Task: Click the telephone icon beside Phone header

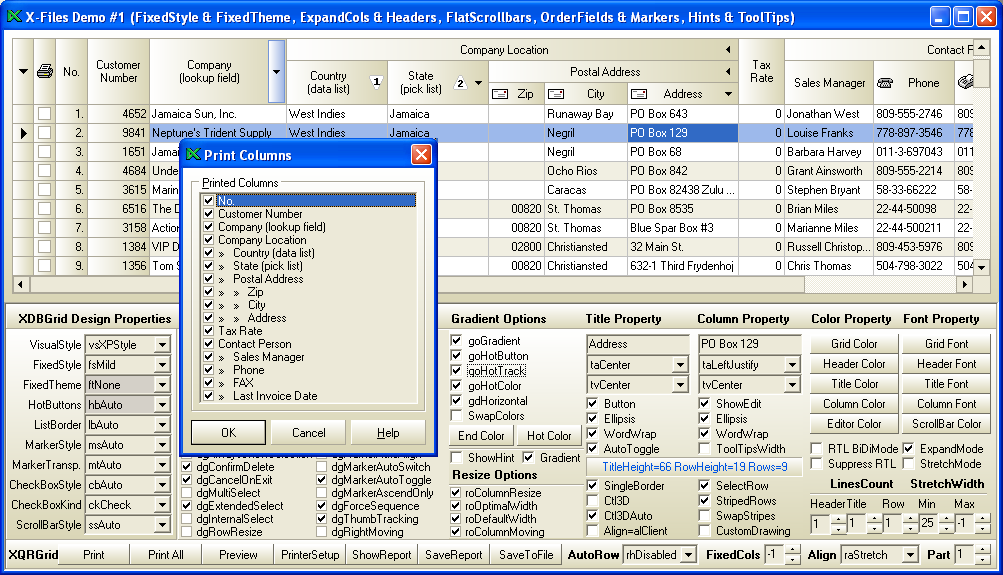Action: point(885,83)
